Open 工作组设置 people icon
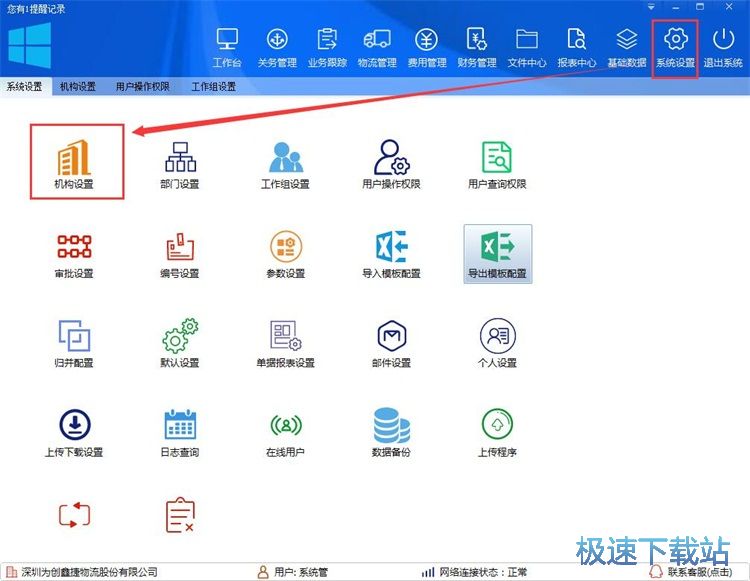 click(286, 164)
